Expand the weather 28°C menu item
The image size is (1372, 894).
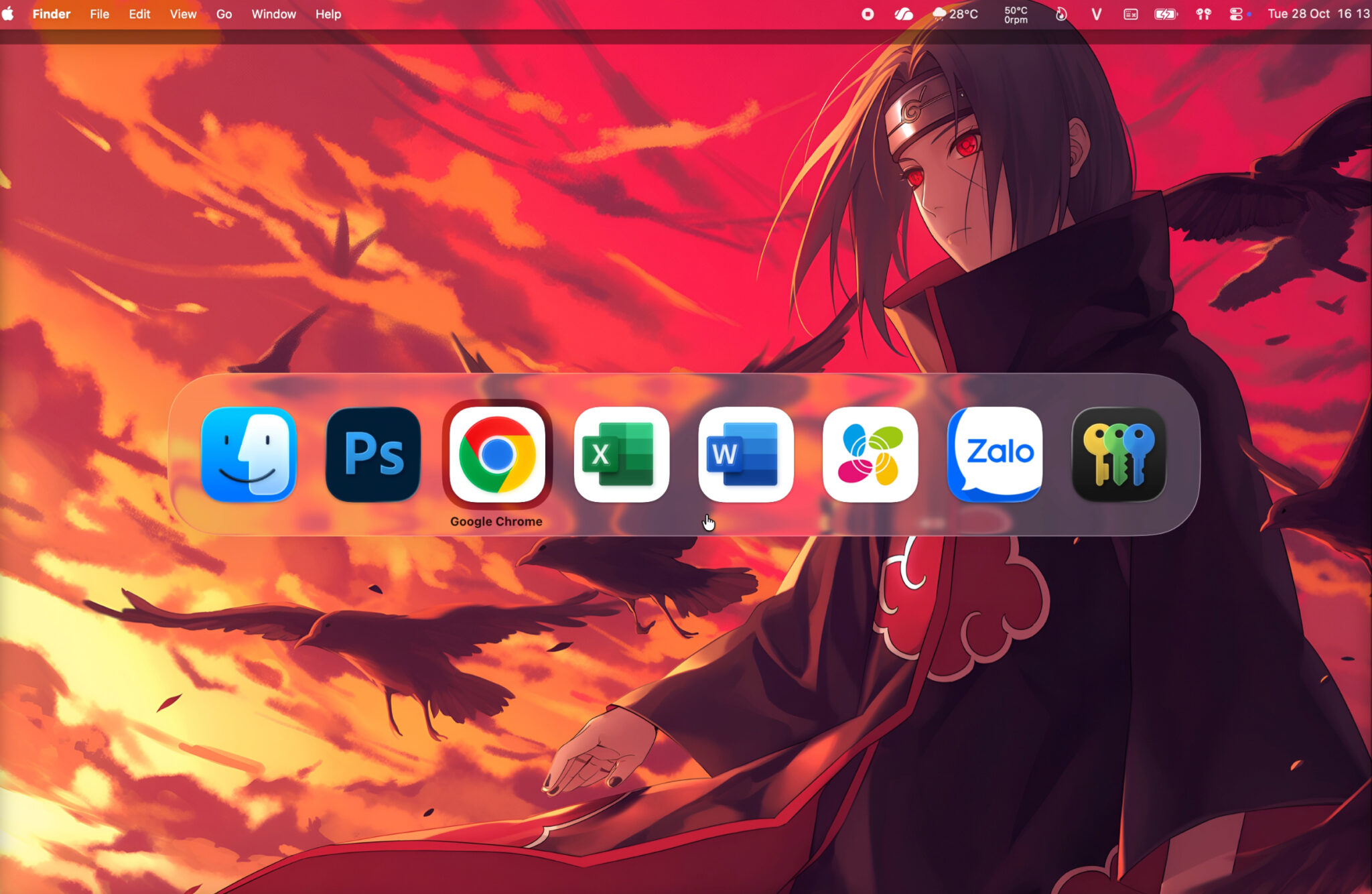pyautogui.click(x=955, y=14)
